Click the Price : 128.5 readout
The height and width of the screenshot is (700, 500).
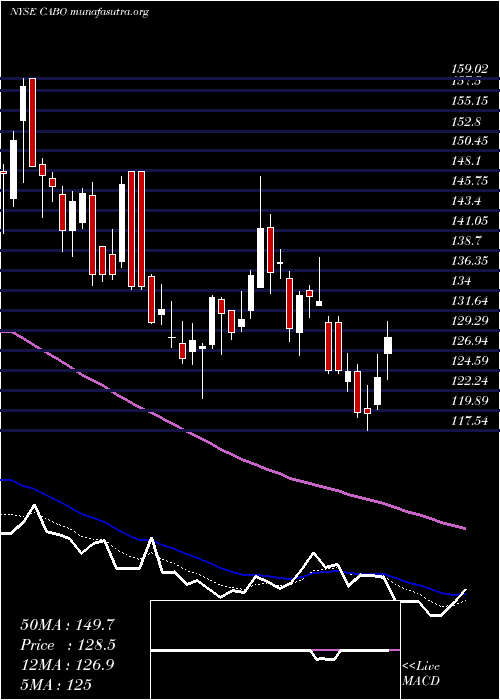coord(68,645)
